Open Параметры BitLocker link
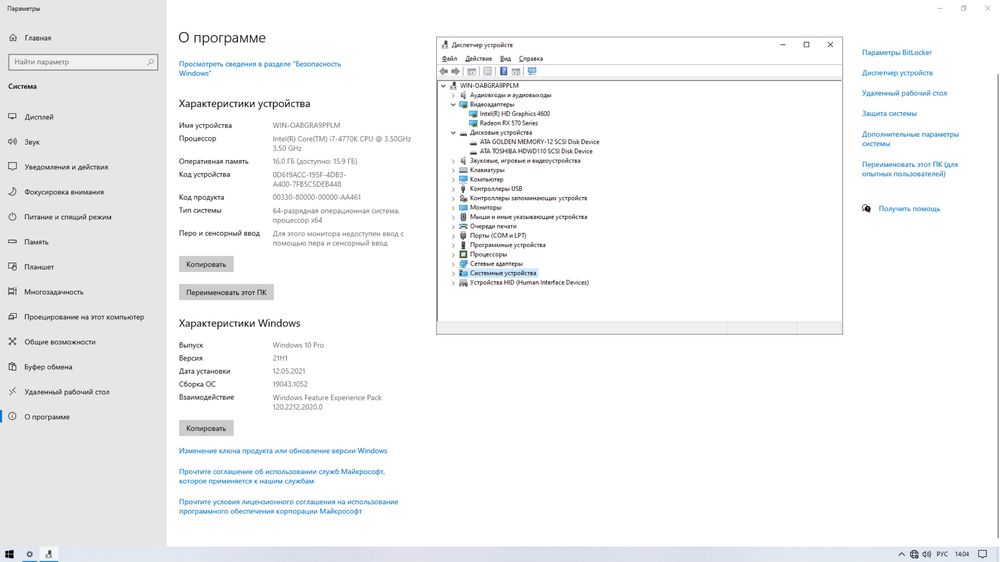Screen dimensions: 1000x562 click(897, 52)
